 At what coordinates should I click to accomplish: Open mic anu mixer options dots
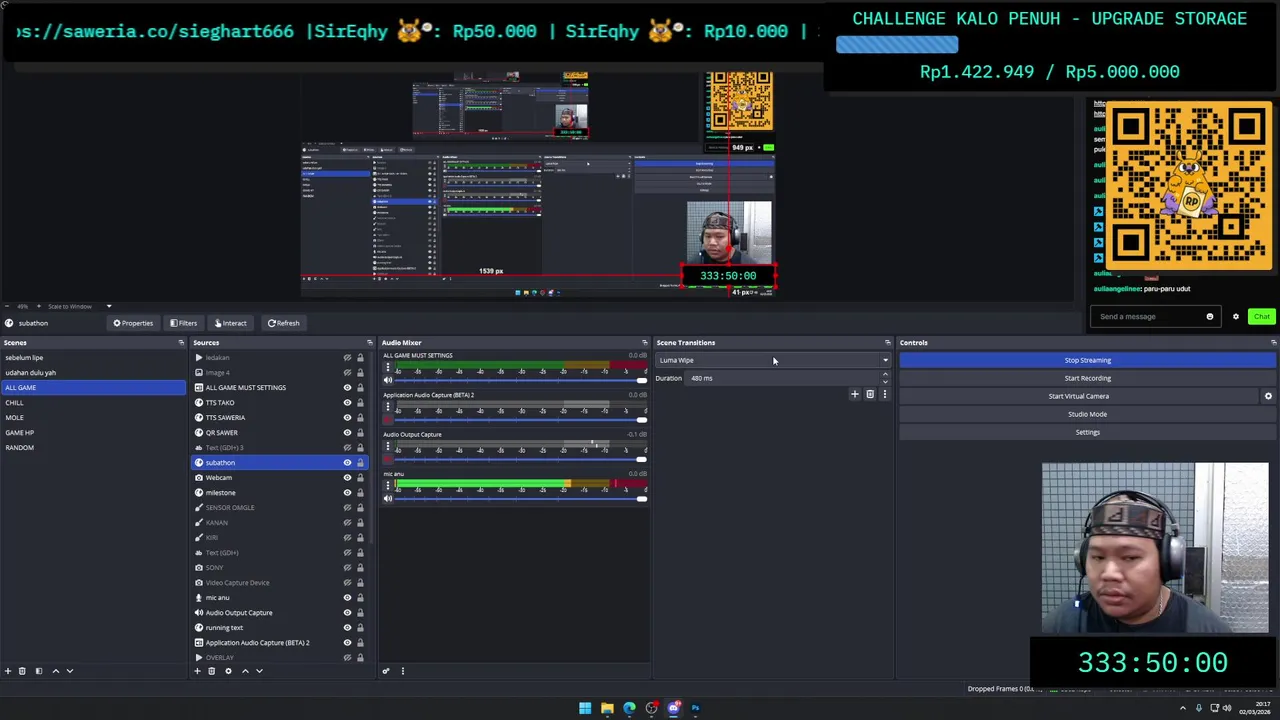(x=388, y=486)
